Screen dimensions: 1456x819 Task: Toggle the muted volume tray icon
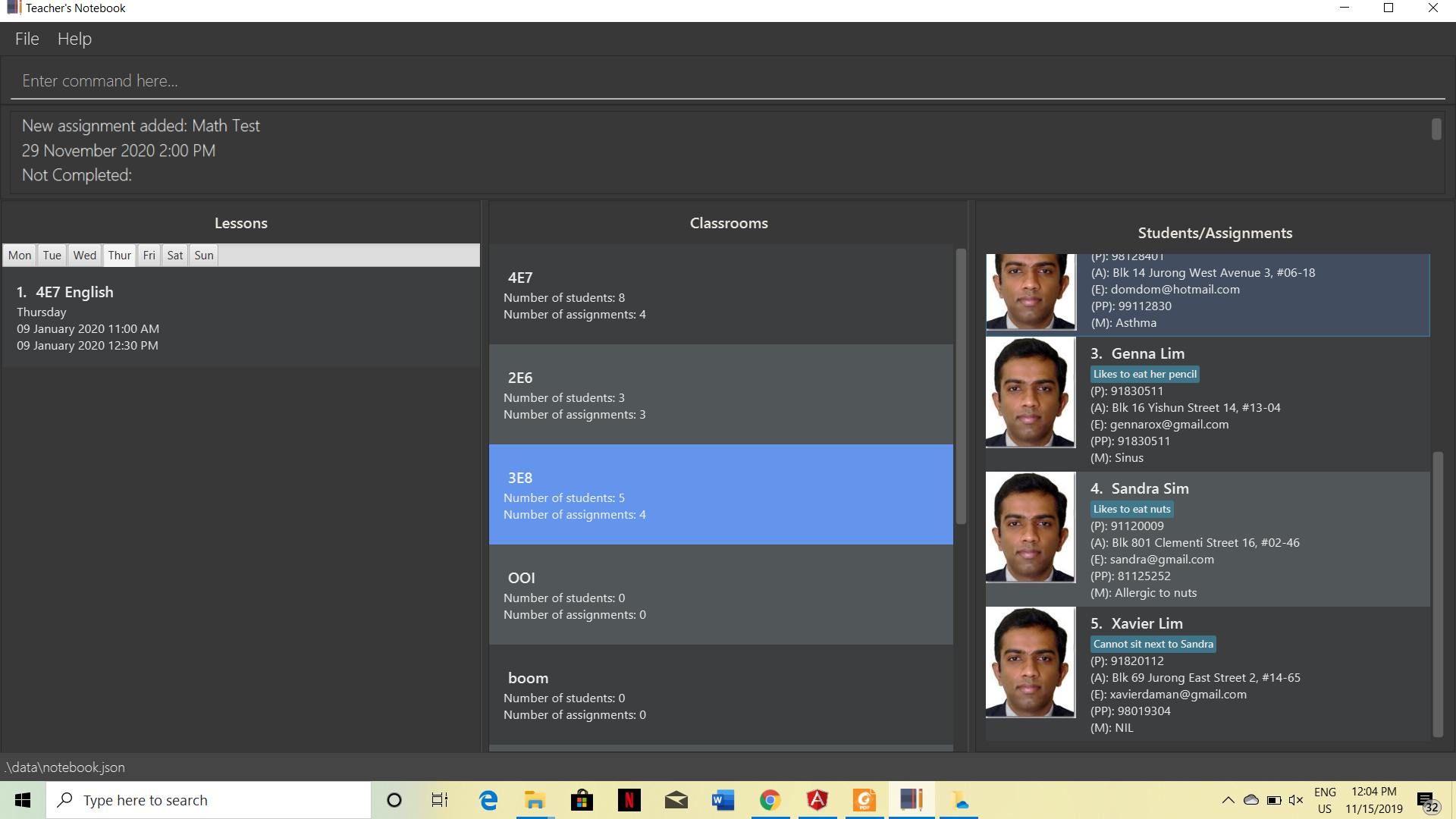point(1296,800)
